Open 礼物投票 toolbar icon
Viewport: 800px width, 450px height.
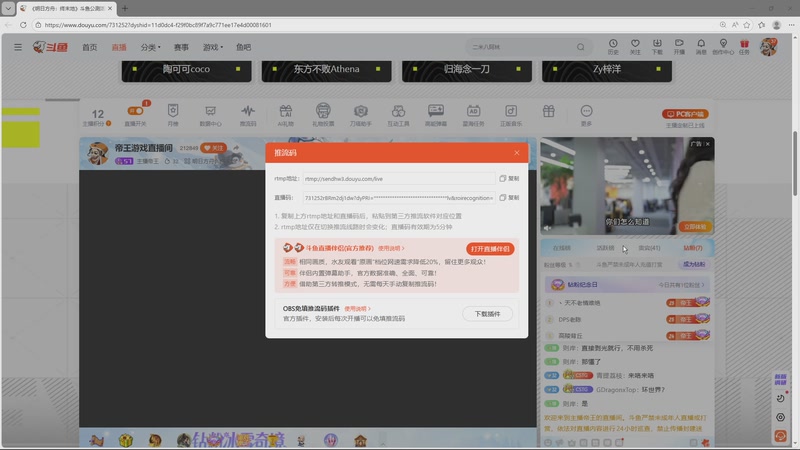323,115
